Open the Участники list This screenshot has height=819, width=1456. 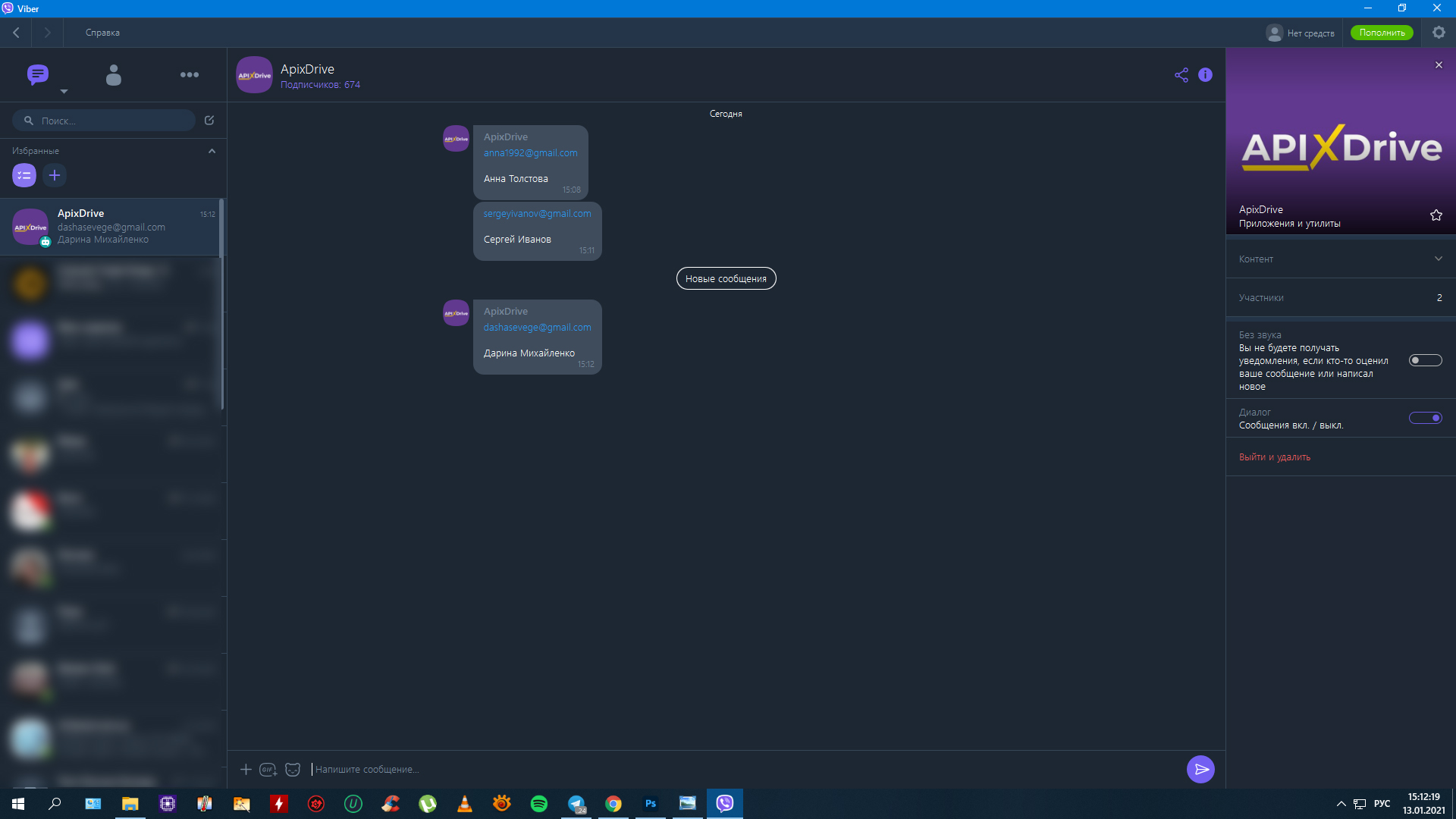[1341, 297]
